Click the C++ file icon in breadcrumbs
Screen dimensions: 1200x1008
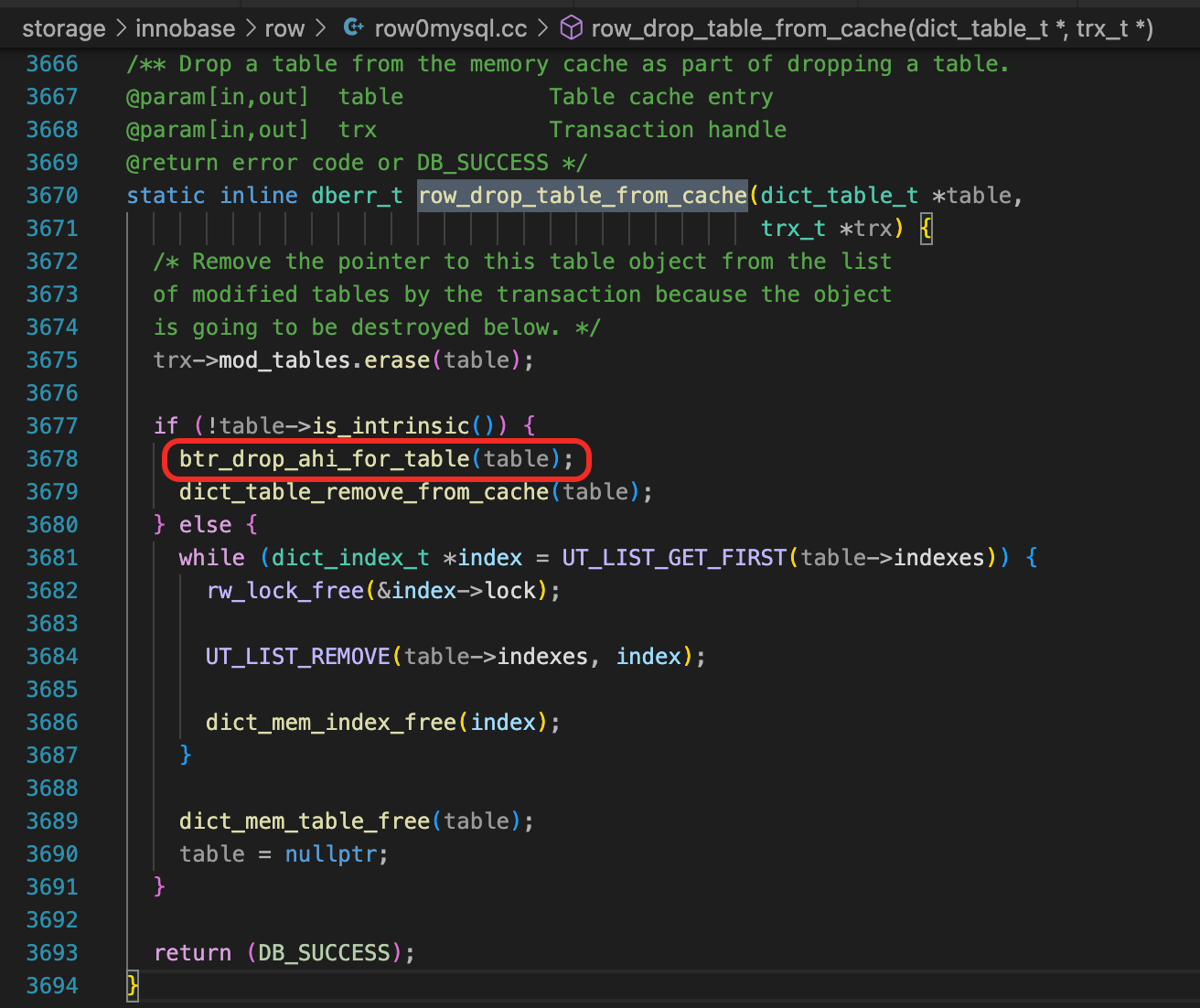[x=353, y=28]
